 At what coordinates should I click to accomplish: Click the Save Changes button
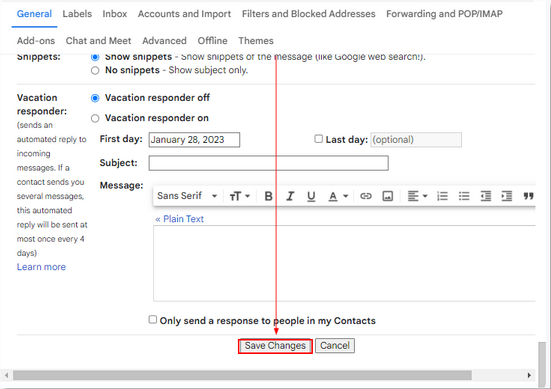pyautogui.click(x=275, y=346)
